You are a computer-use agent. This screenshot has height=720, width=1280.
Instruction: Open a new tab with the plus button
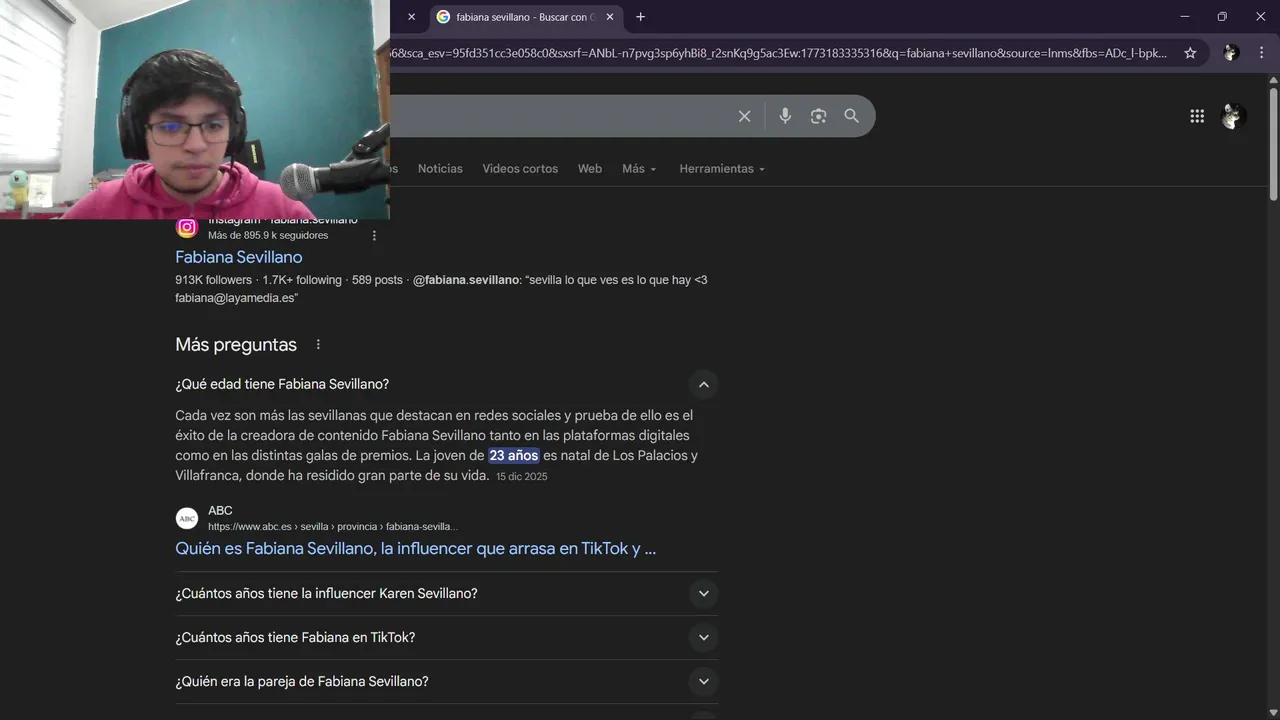[x=640, y=17]
